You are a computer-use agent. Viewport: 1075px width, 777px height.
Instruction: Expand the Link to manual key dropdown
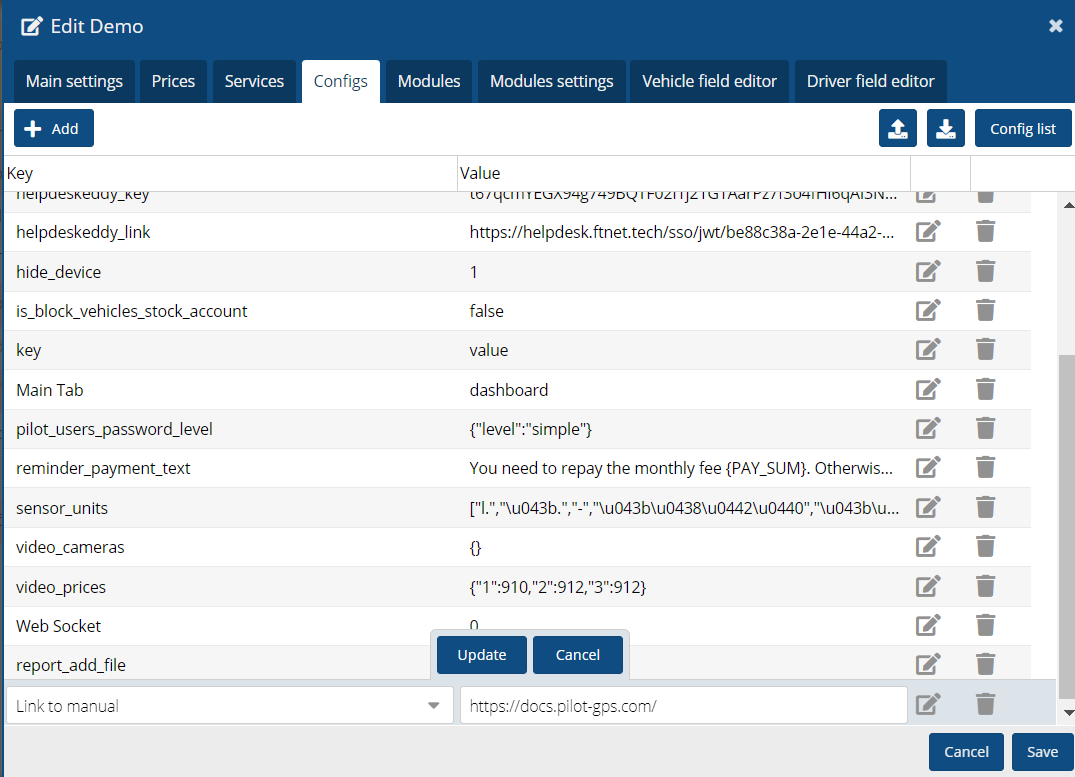(x=433, y=706)
